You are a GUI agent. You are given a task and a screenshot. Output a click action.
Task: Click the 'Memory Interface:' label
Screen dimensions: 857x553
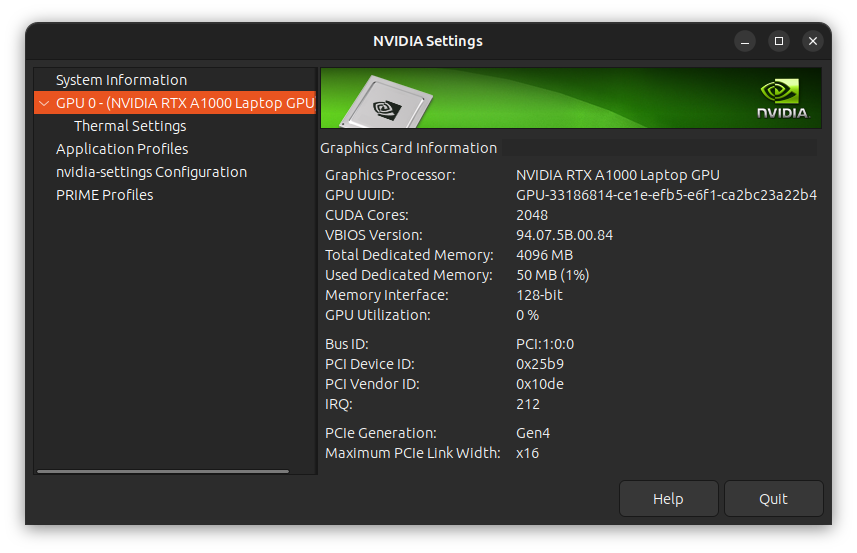coord(387,295)
